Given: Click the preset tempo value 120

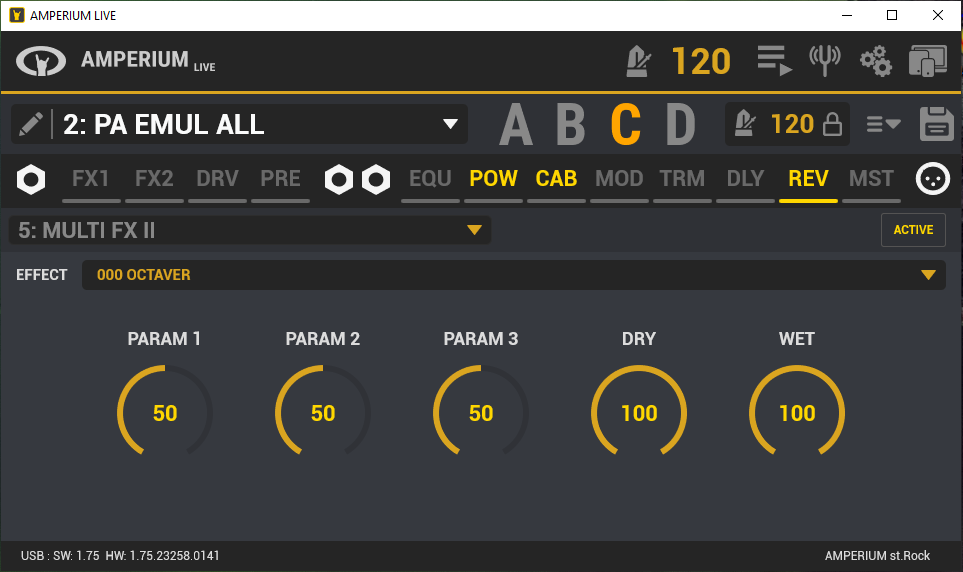Looking at the screenshot, I should click(792, 124).
